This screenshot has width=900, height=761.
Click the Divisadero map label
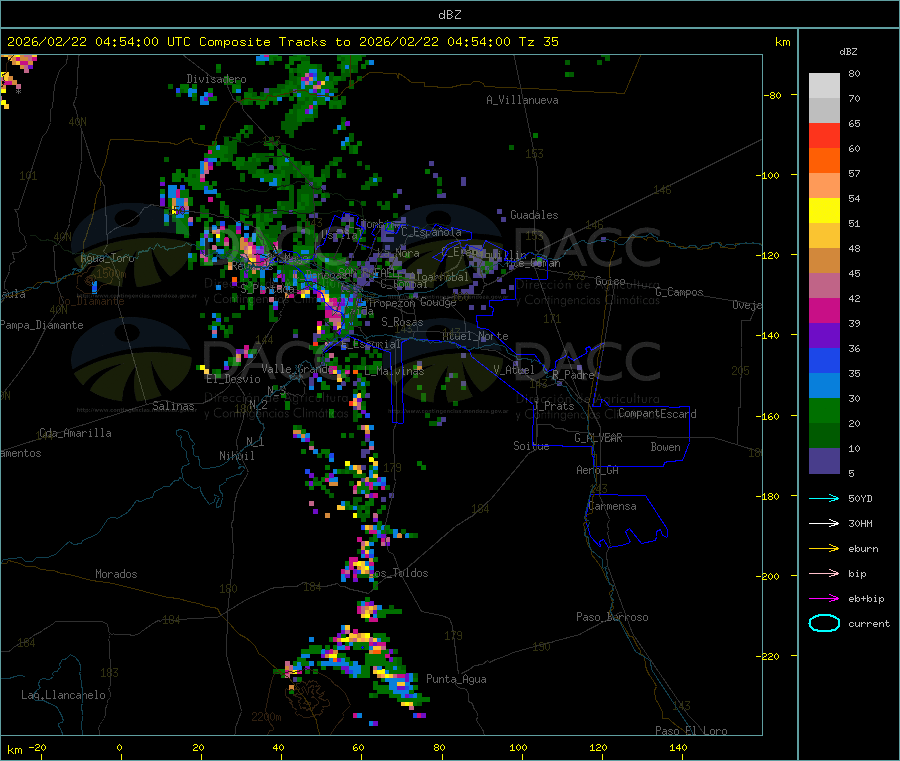(x=216, y=79)
